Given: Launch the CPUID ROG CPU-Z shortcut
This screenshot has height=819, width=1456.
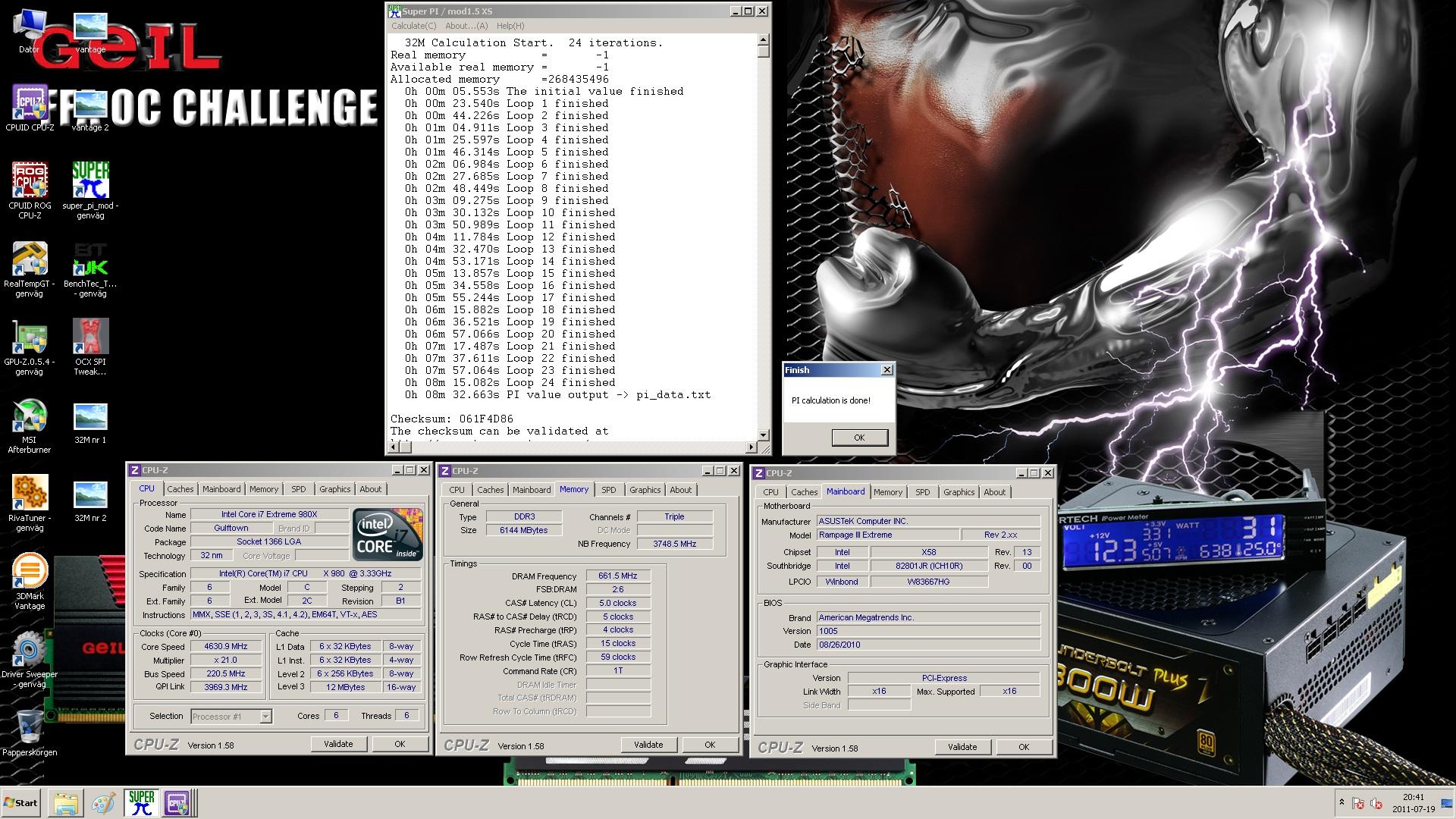Looking at the screenshot, I should point(30,190).
